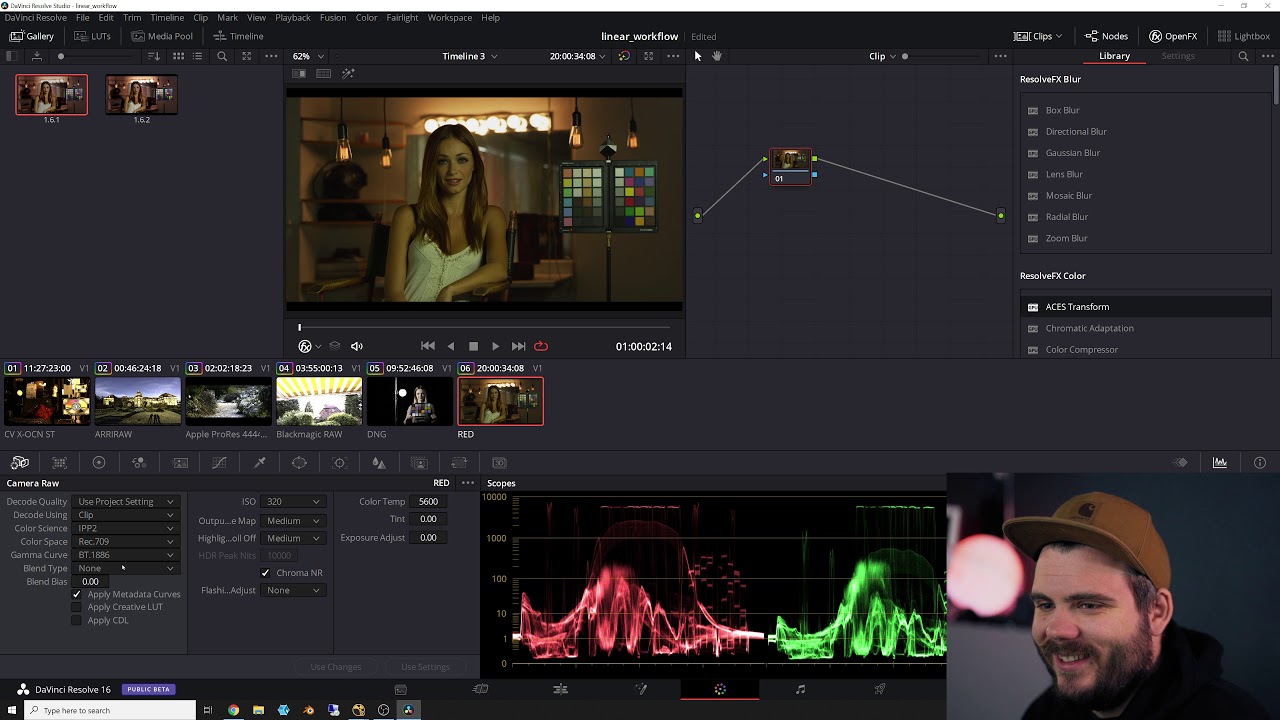Open the Curves palette icon
The height and width of the screenshot is (720, 1280).
[x=219, y=463]
